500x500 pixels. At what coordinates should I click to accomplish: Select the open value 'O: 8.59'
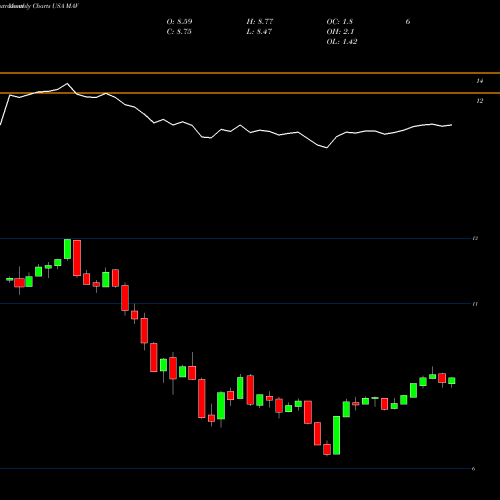[179, 22]
